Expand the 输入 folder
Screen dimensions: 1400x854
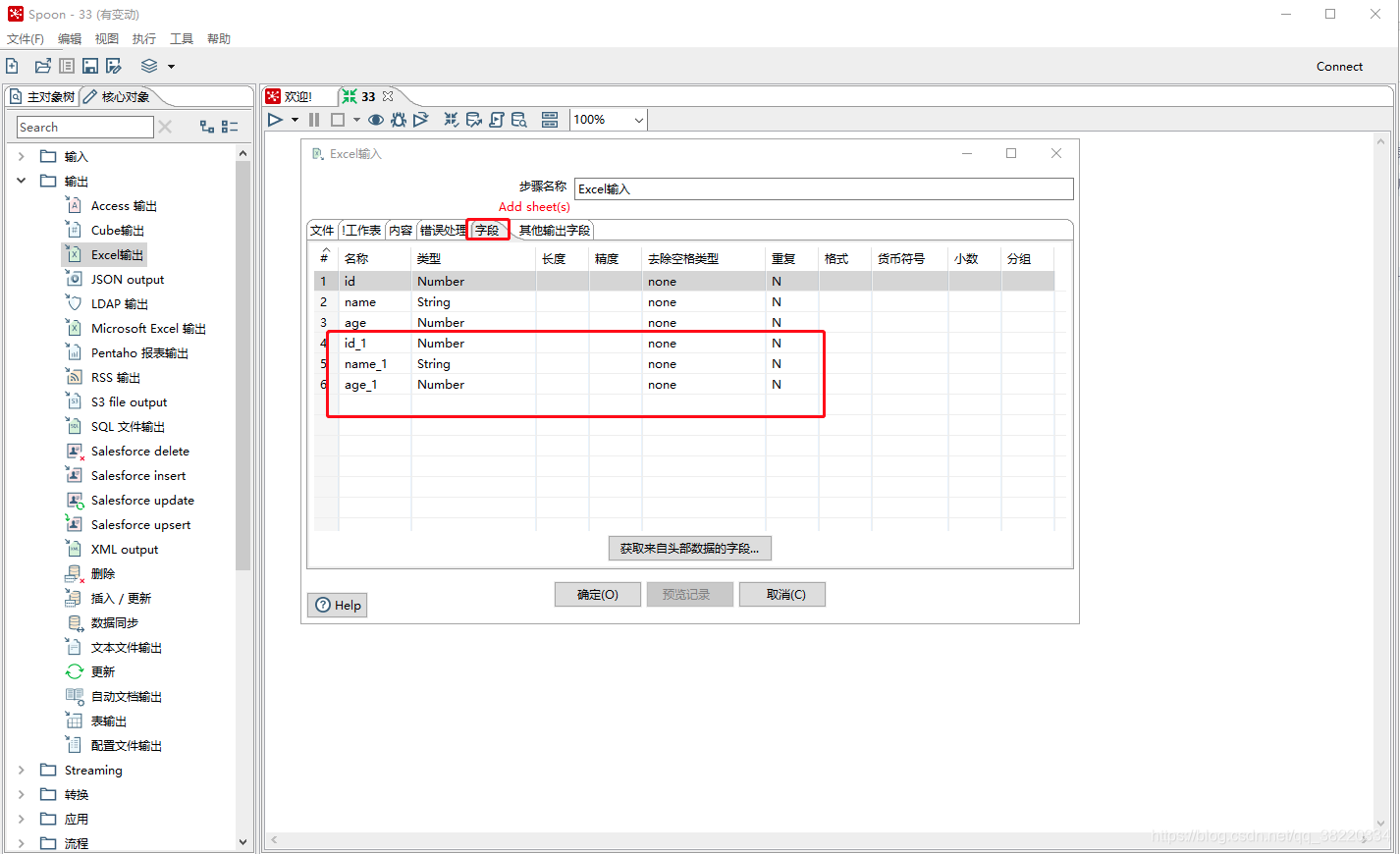pos(22,156)
